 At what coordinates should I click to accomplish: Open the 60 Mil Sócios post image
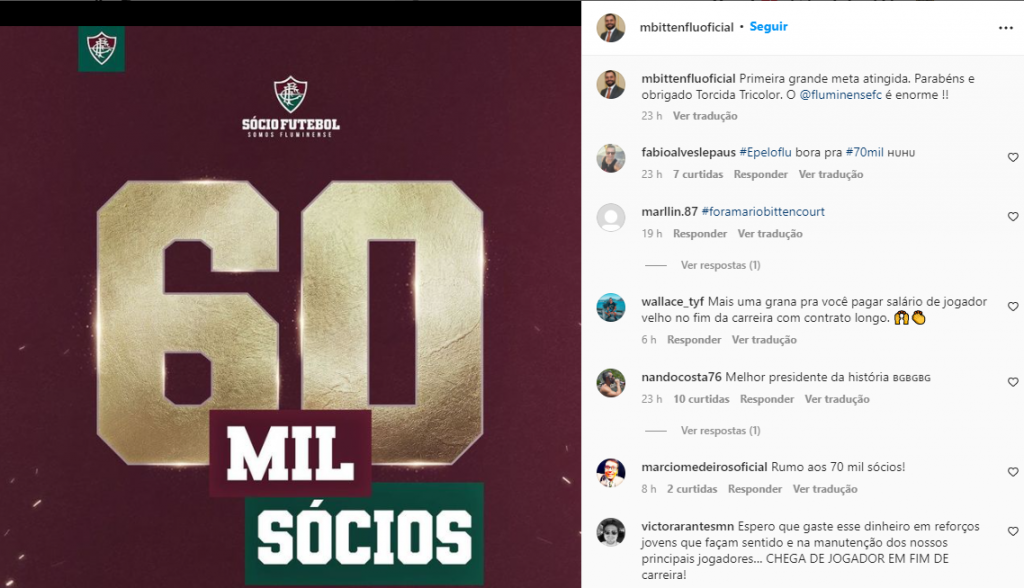[x=291, y=307]
